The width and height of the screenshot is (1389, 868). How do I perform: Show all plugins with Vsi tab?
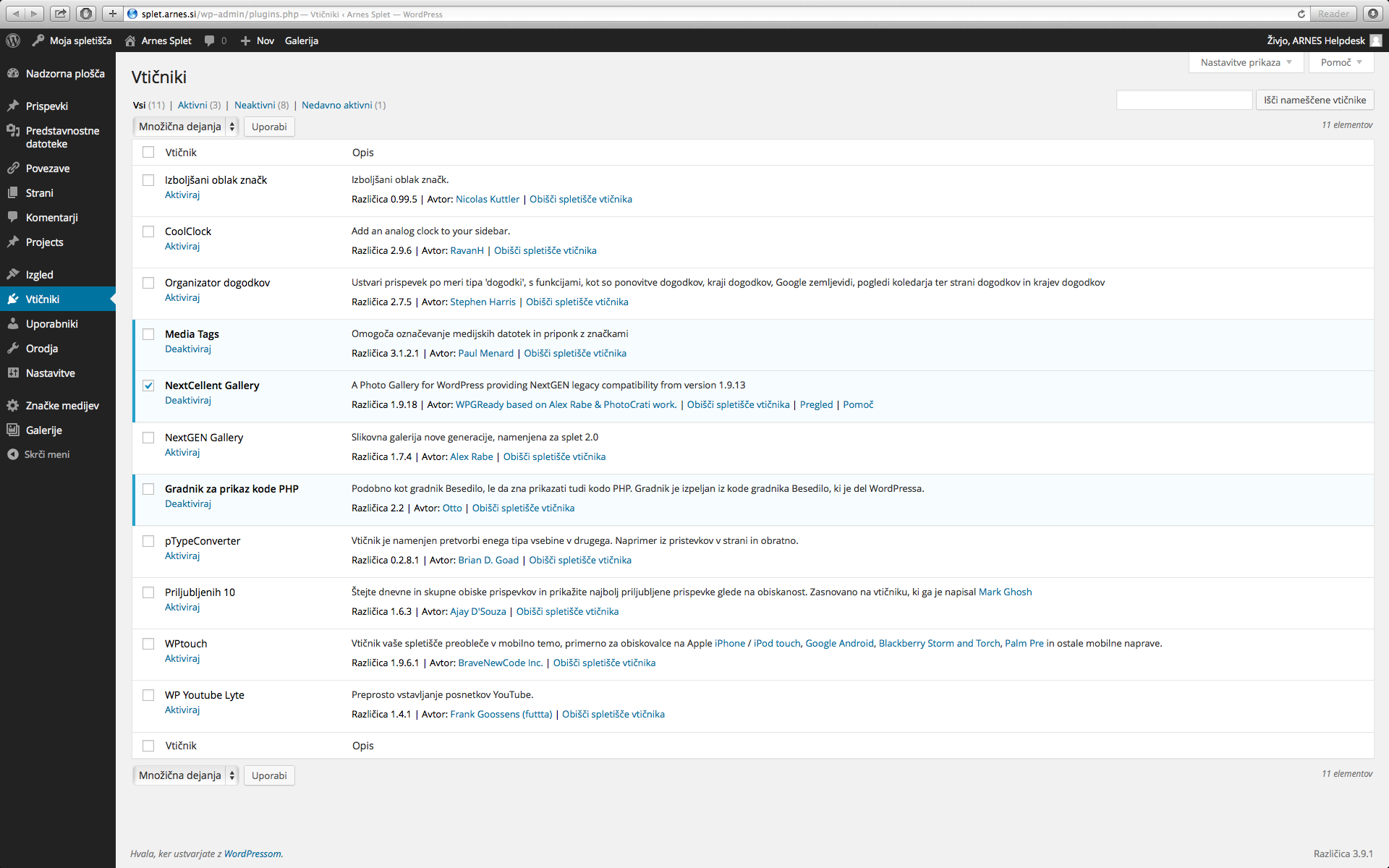tap(139, 105)
